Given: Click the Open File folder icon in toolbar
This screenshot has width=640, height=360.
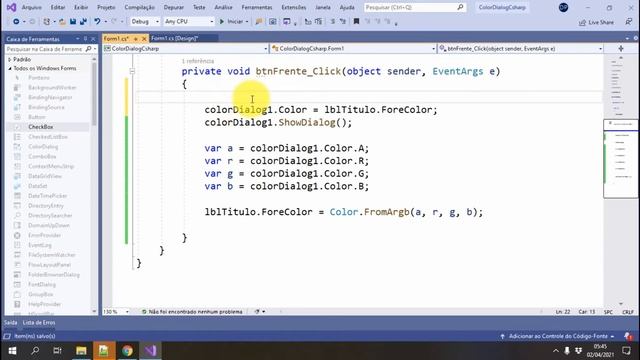Looking at the screenshot, I should [x=62, y=21].
